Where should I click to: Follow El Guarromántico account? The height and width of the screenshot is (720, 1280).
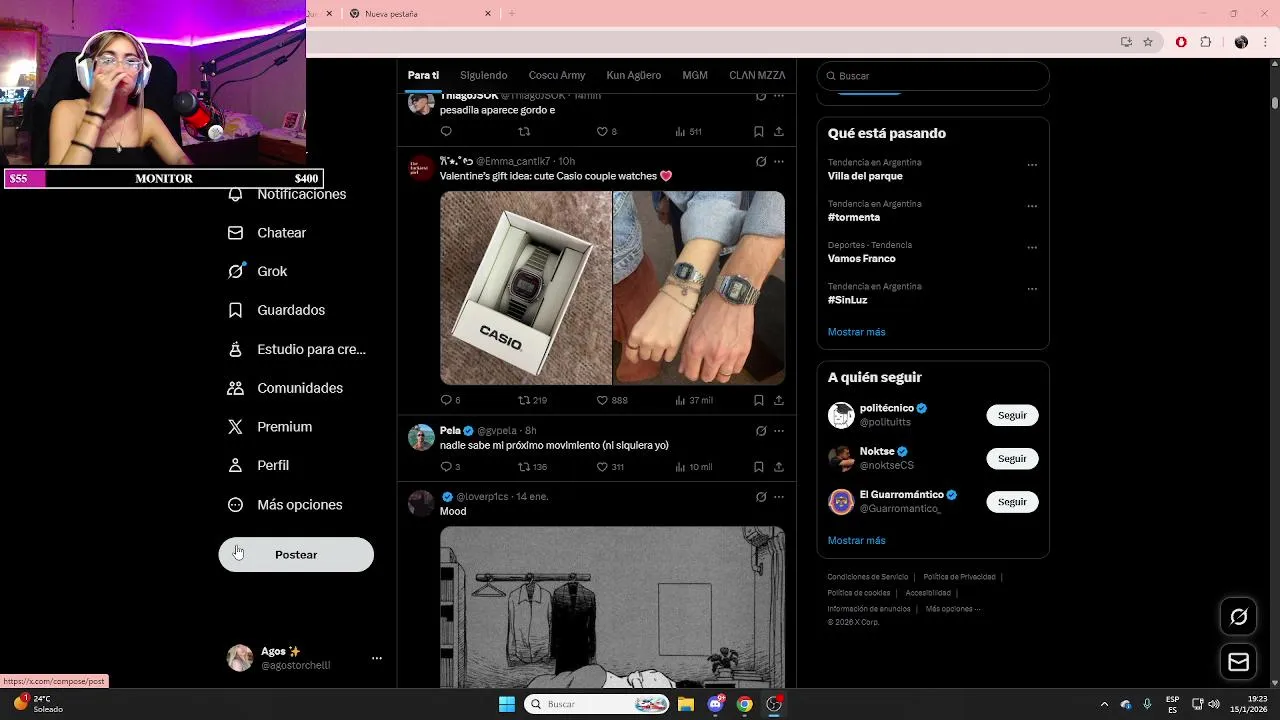(x=1012, y=502)
